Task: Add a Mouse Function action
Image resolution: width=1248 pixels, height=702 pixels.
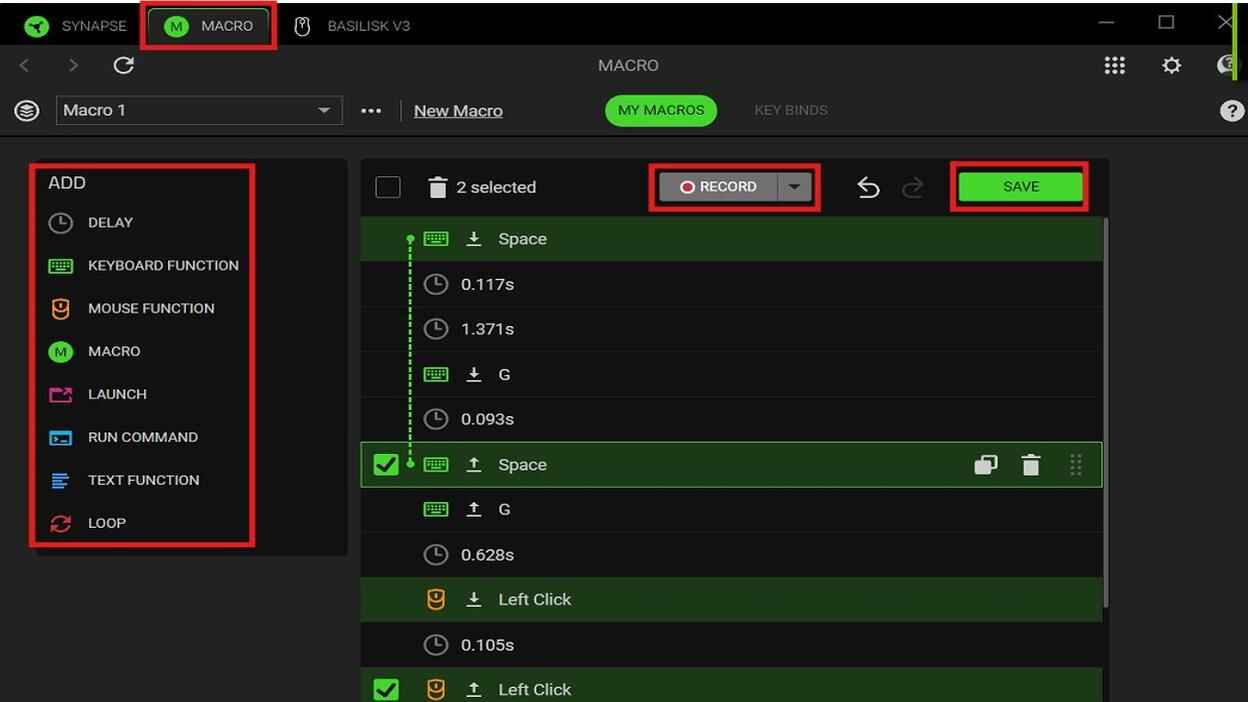Action: (x=131, y=309)
